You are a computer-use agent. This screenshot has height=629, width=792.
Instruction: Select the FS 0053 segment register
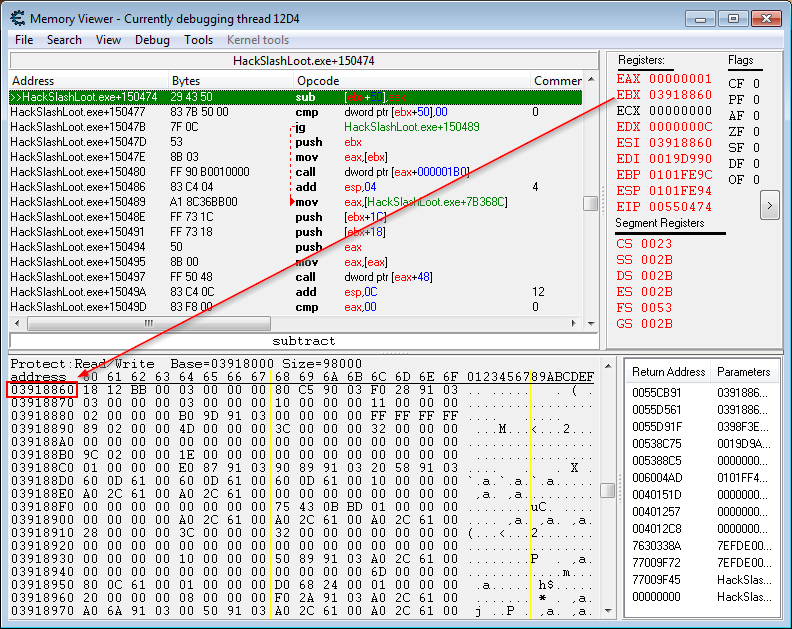tap(644, 308)
